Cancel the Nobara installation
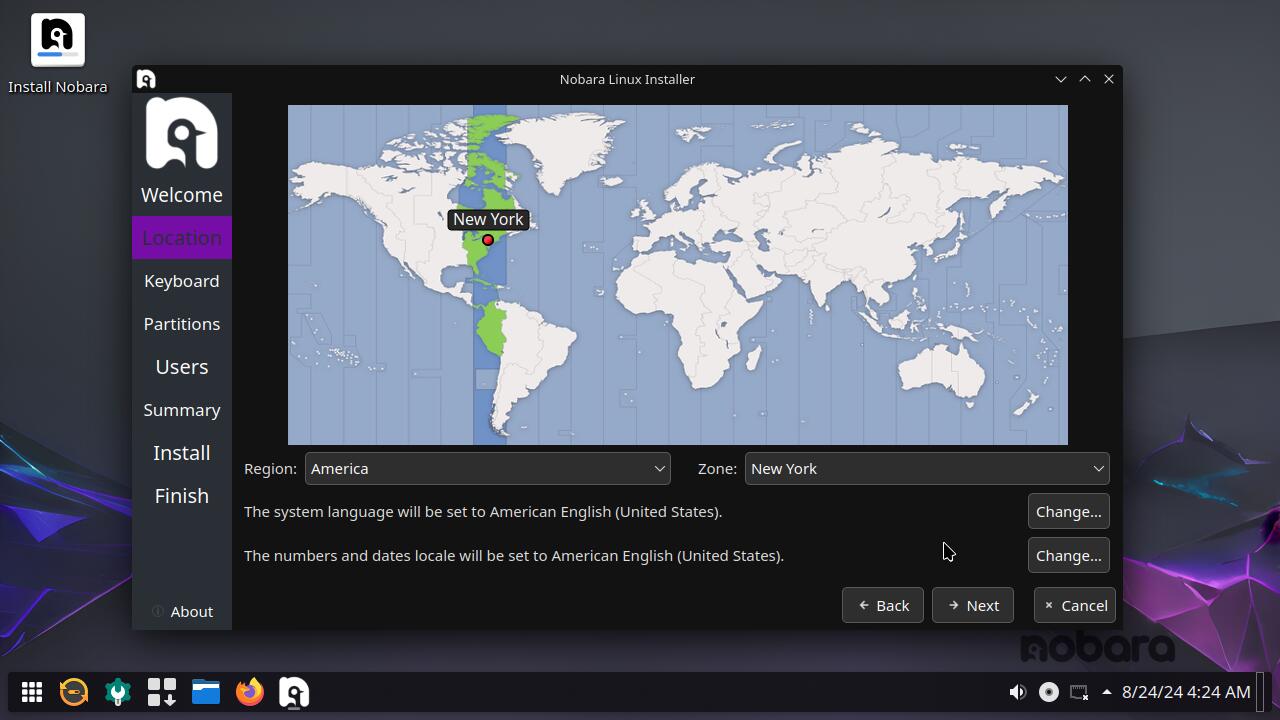The width and height of the screenshot is (1280, 720). [1075, 606]
